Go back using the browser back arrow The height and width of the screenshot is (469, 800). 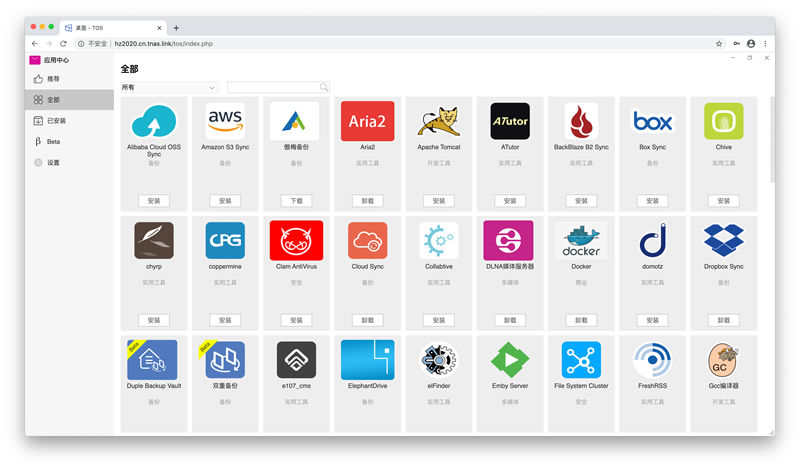click(35, 44)
